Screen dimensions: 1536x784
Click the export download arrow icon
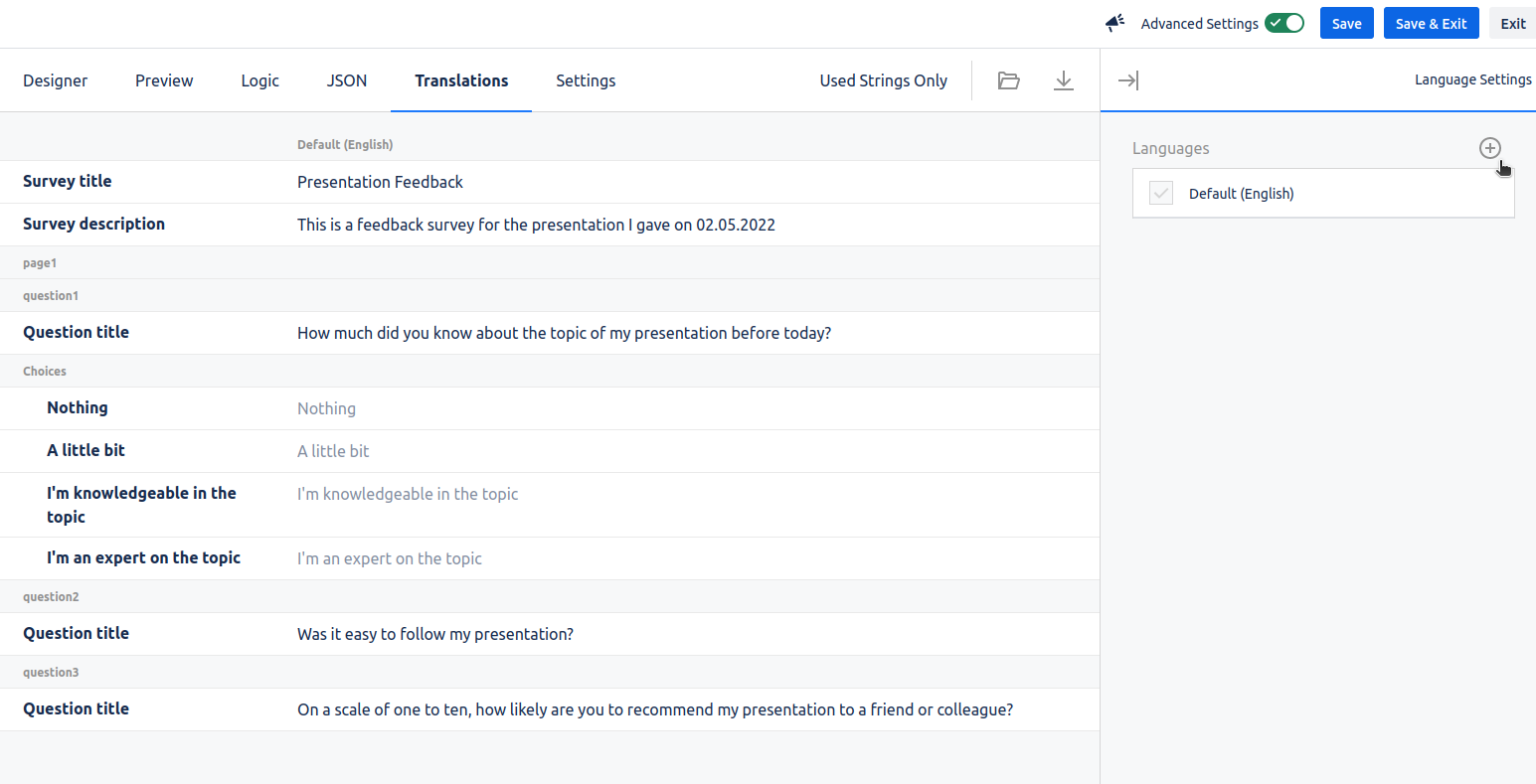pyautogui.click(x=1063, y=80)
